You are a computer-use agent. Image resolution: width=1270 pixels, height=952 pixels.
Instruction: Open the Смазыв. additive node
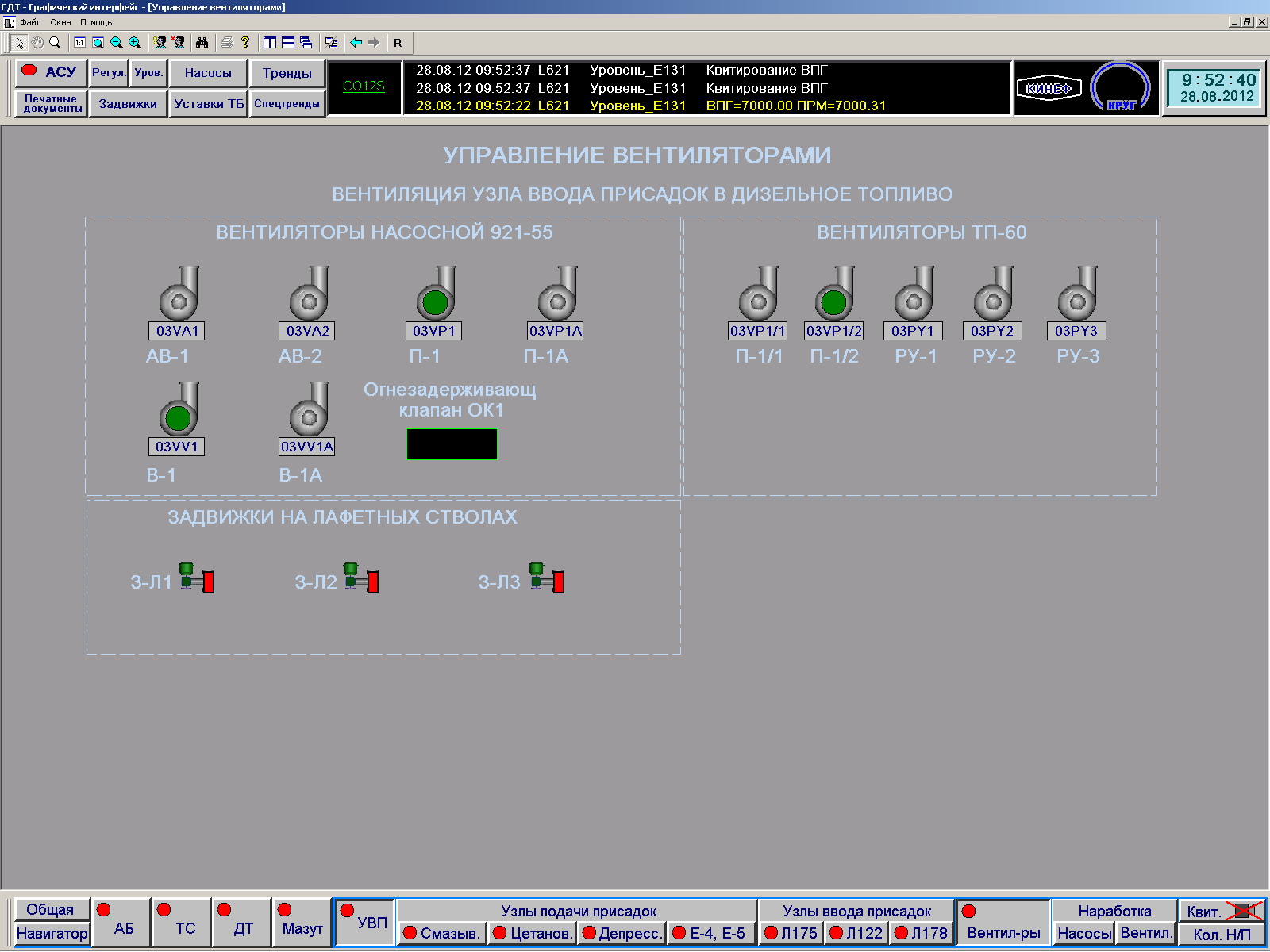pyautogui.click(x=441, y=934)
